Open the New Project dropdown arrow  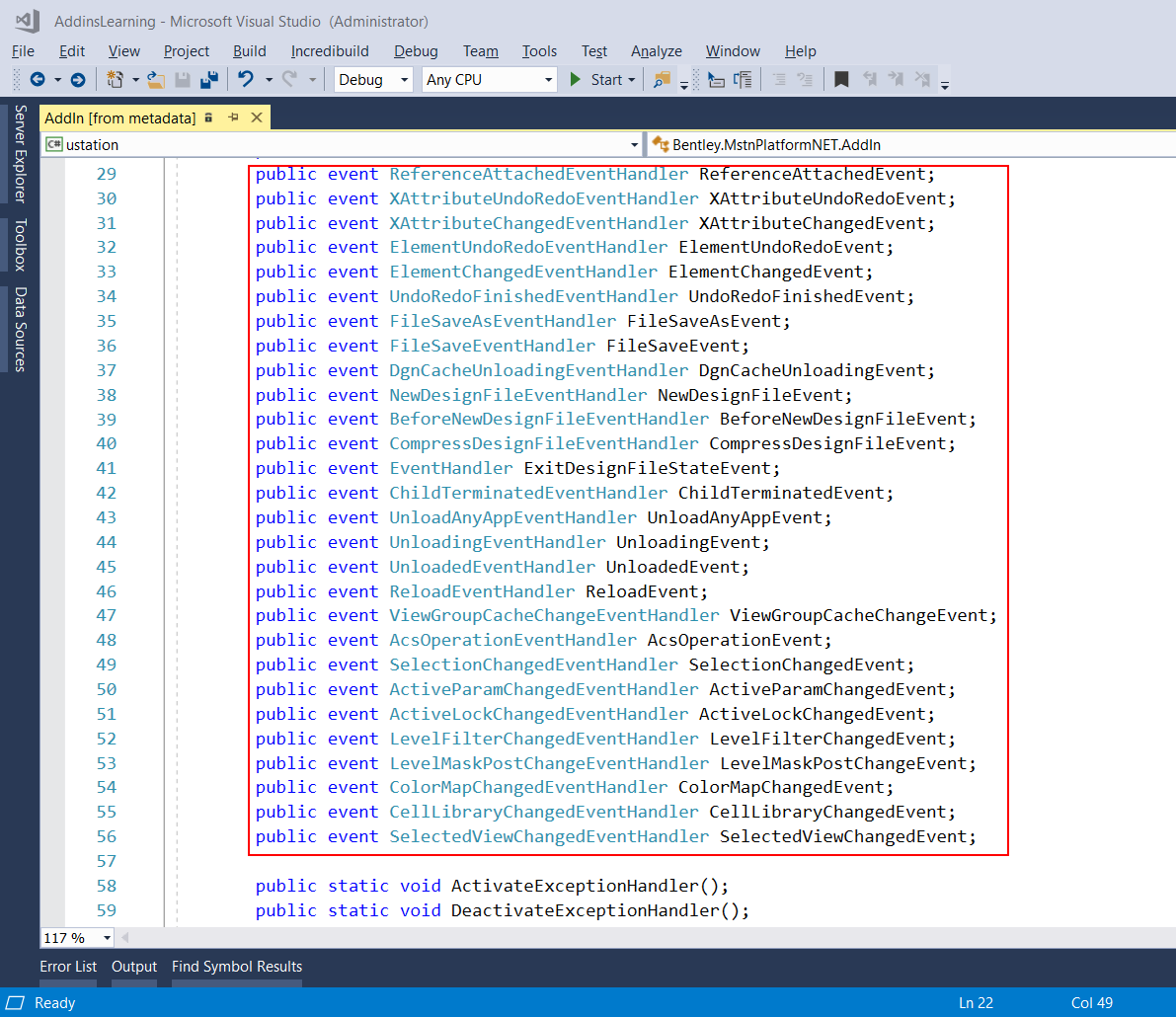click(x=135, y=80)
